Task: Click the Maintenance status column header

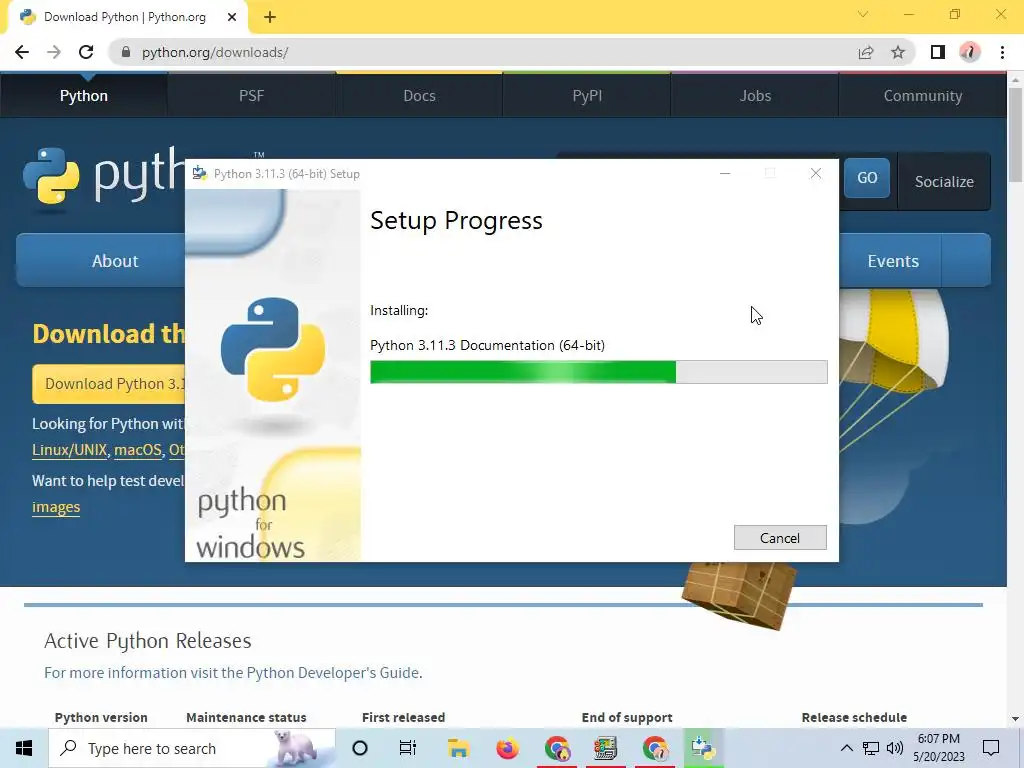Action: [246, 717]
